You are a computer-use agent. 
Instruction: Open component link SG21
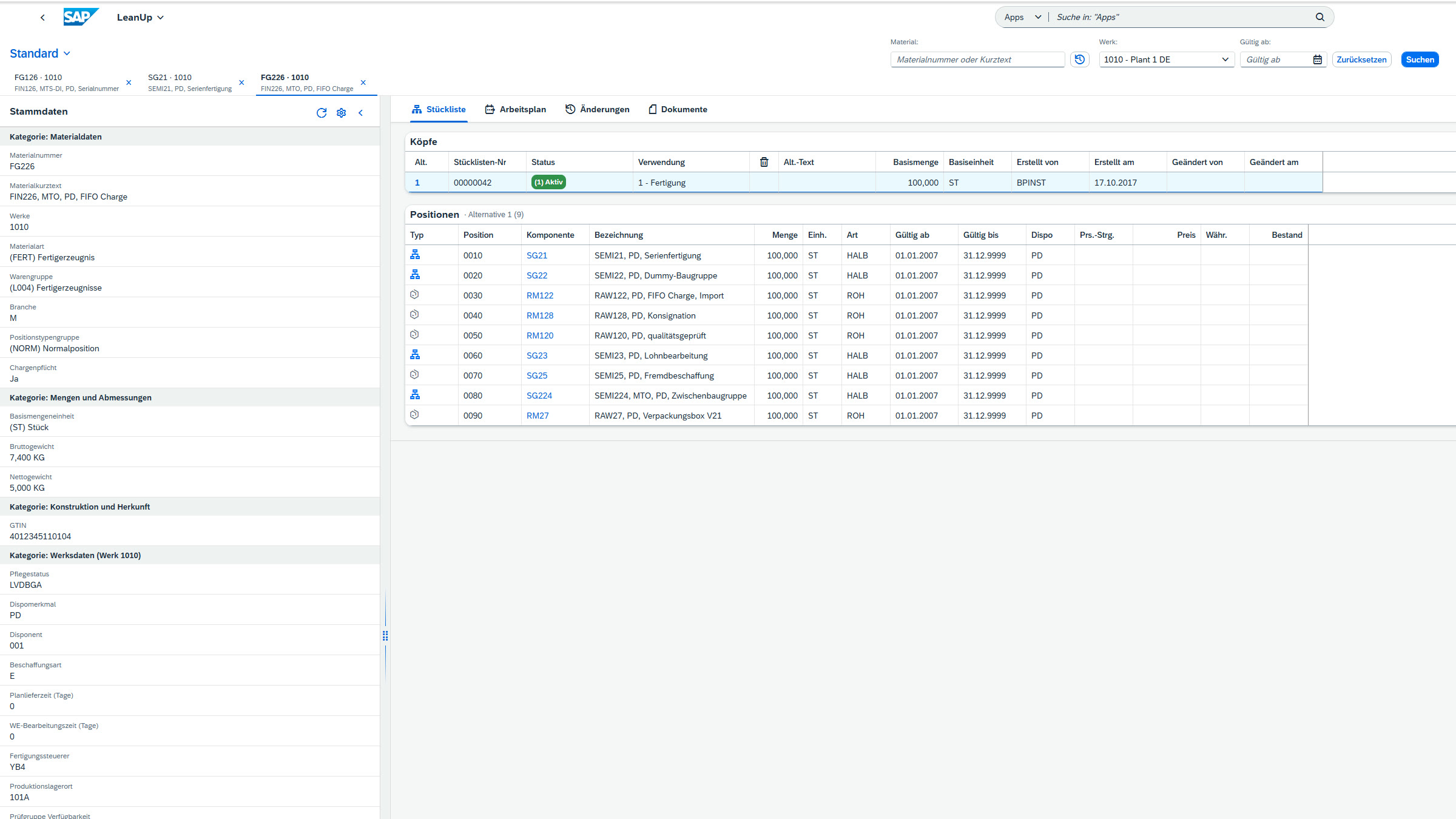tap(537, 255)
